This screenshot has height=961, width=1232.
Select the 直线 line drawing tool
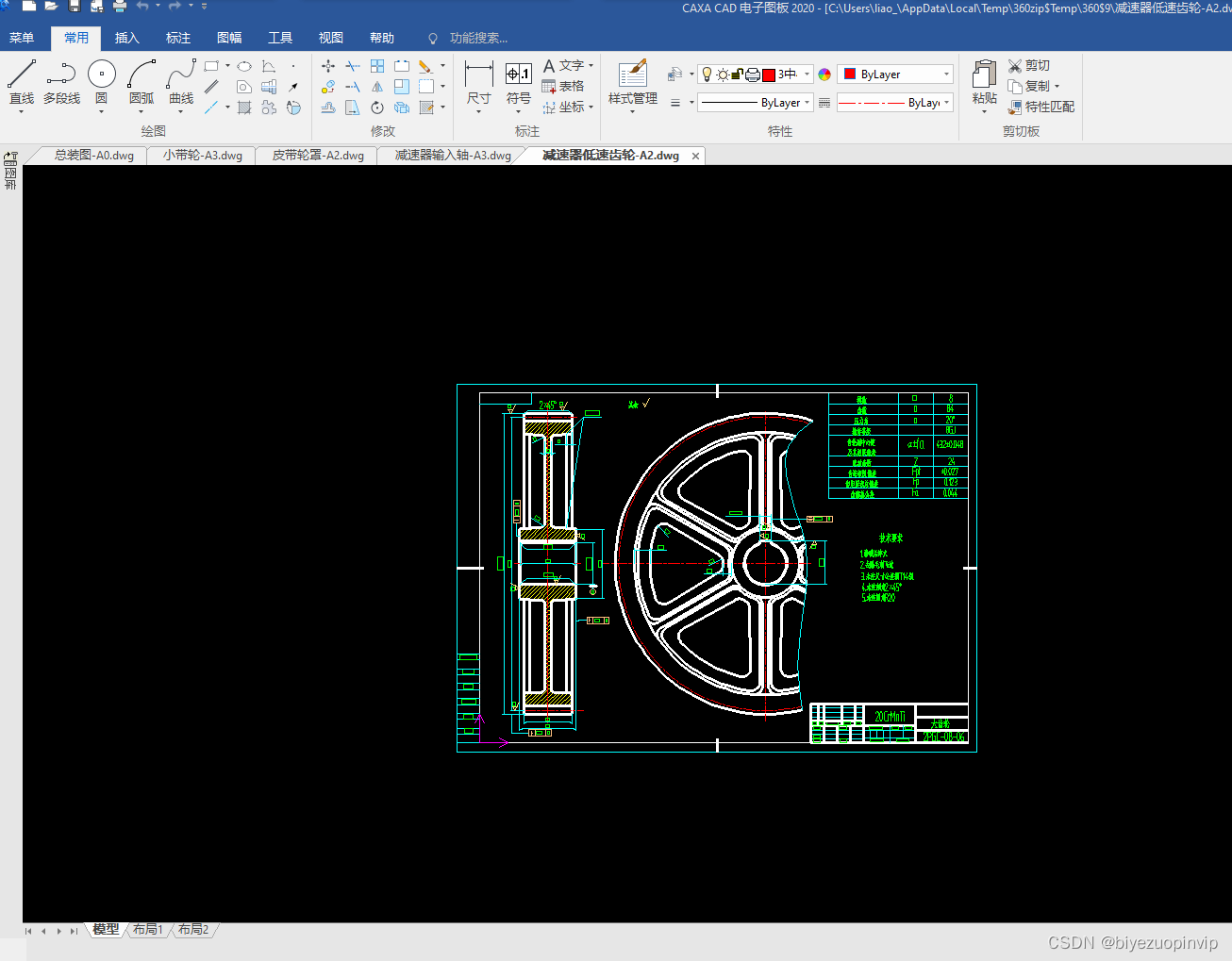(x=21, y=82)
